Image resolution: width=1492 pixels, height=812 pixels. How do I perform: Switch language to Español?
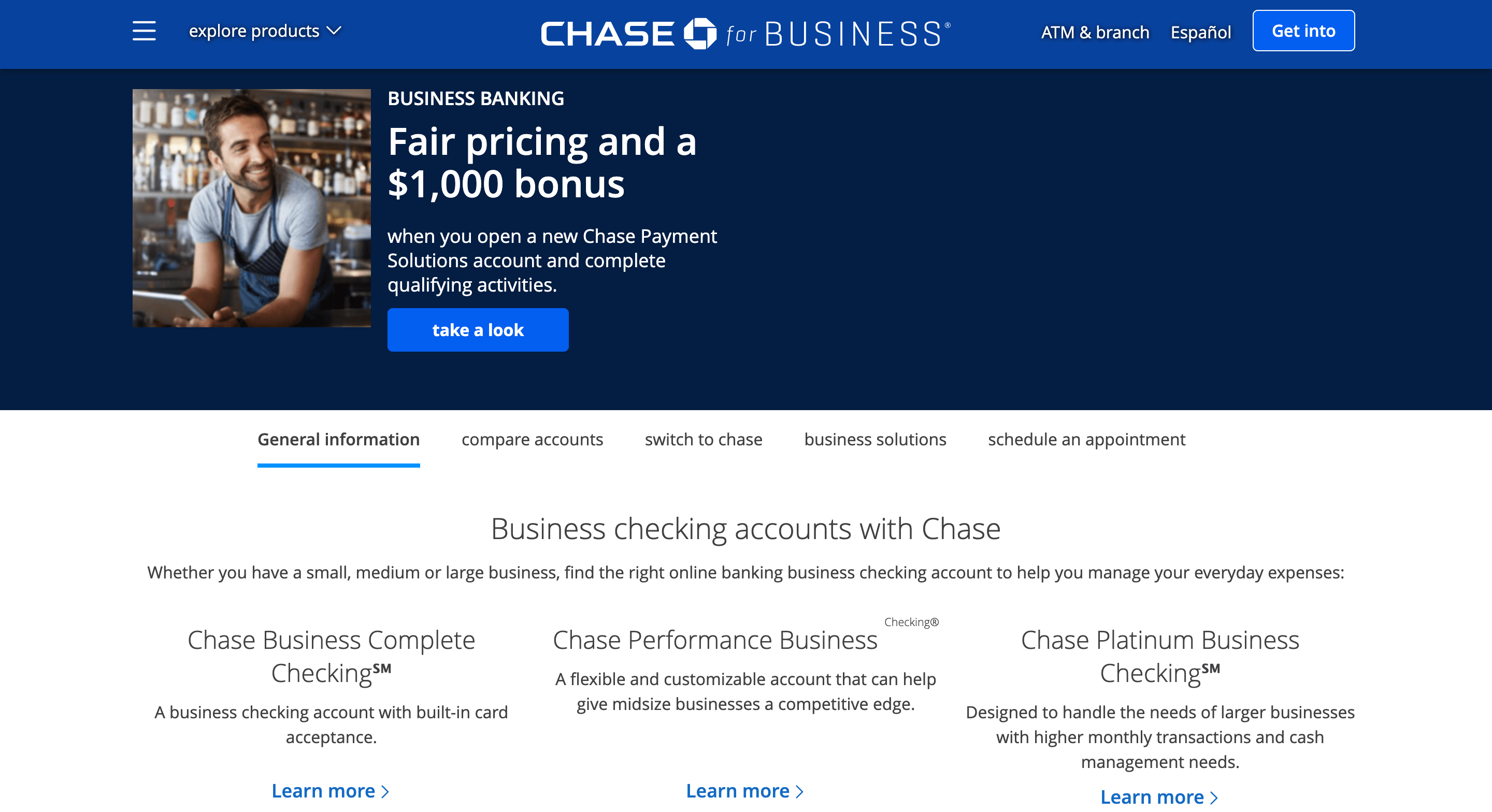click(x=1200, y=33)
